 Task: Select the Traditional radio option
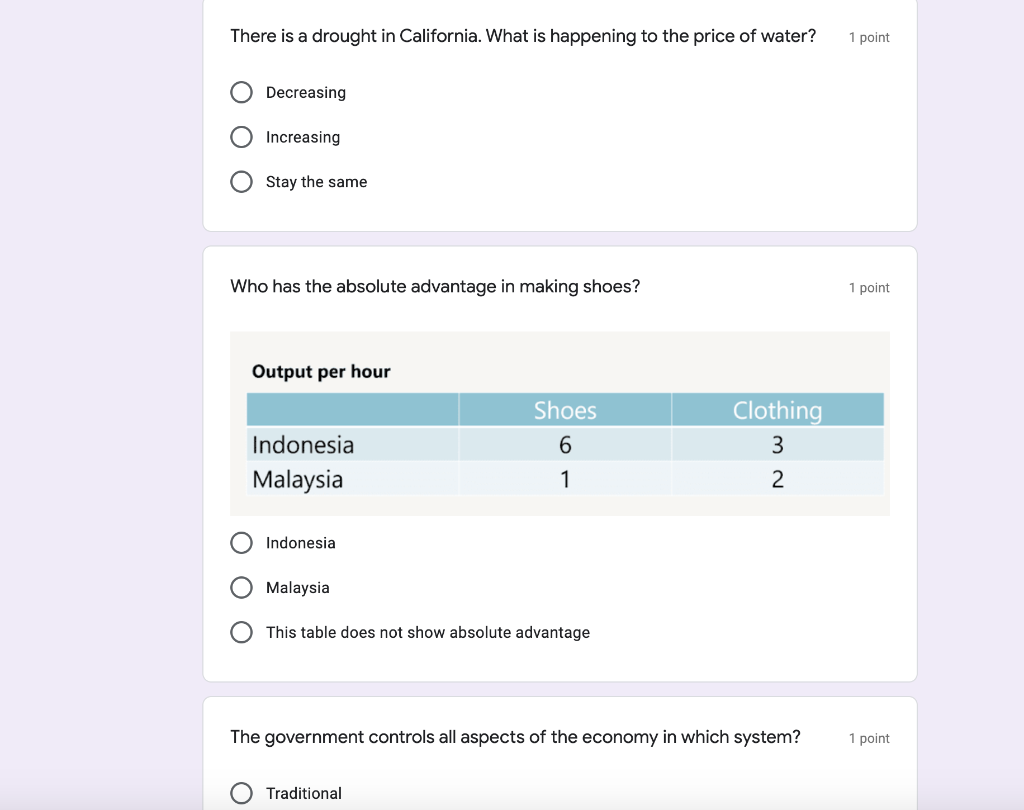click(242, 794)
